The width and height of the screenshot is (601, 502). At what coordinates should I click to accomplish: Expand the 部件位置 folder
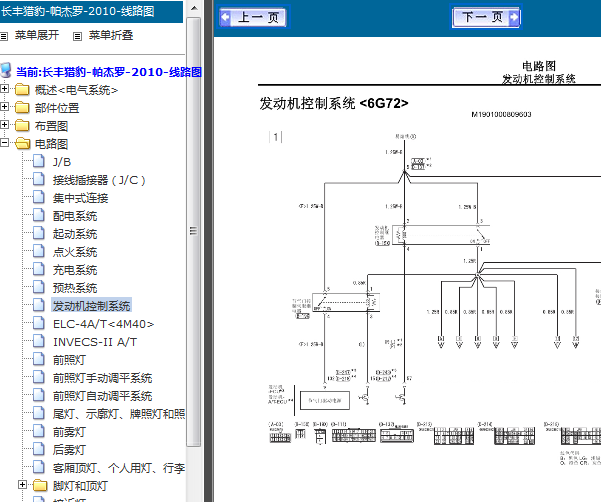tap(4, 107)
